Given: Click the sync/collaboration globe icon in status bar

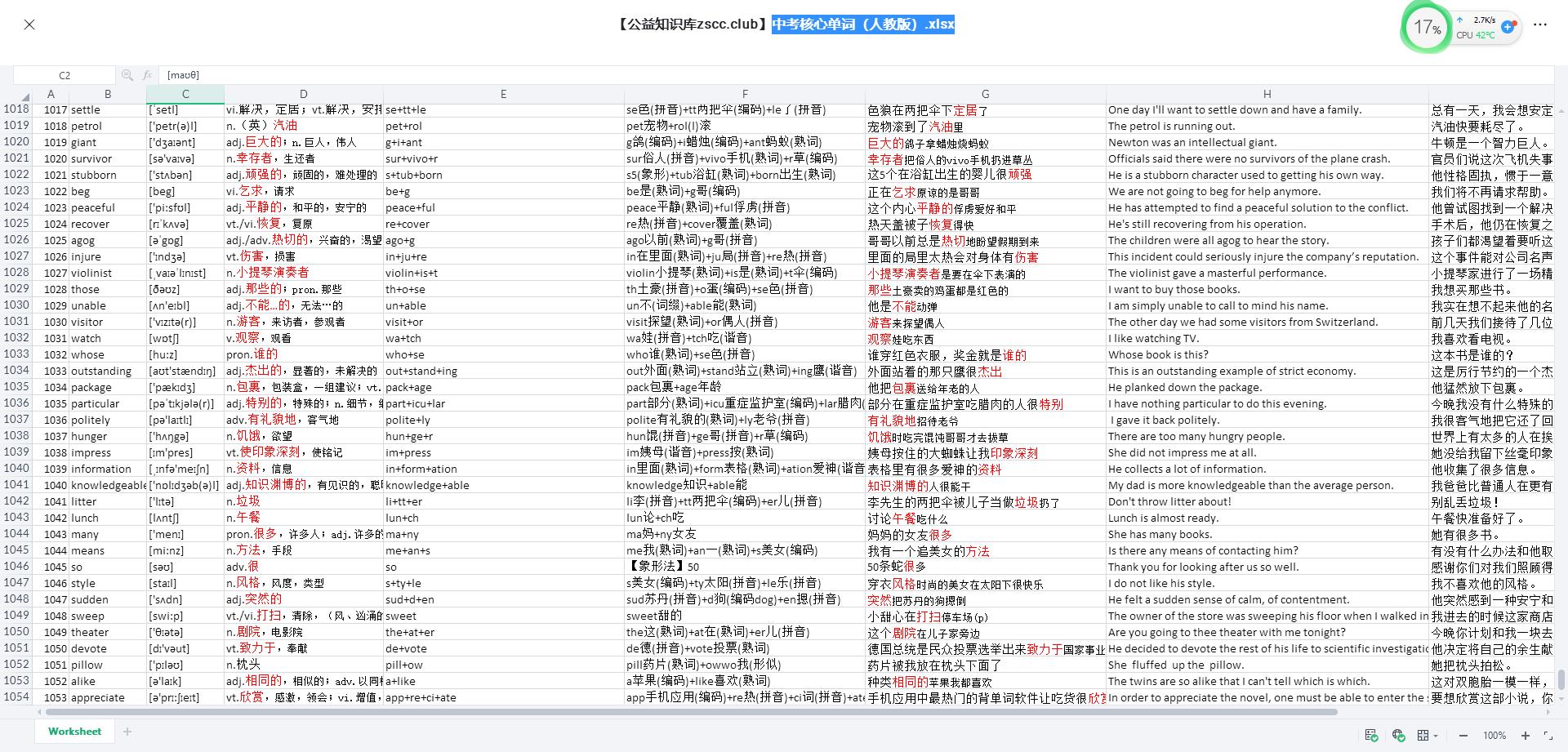Looking at the screenshot, I should point(1398,735).
